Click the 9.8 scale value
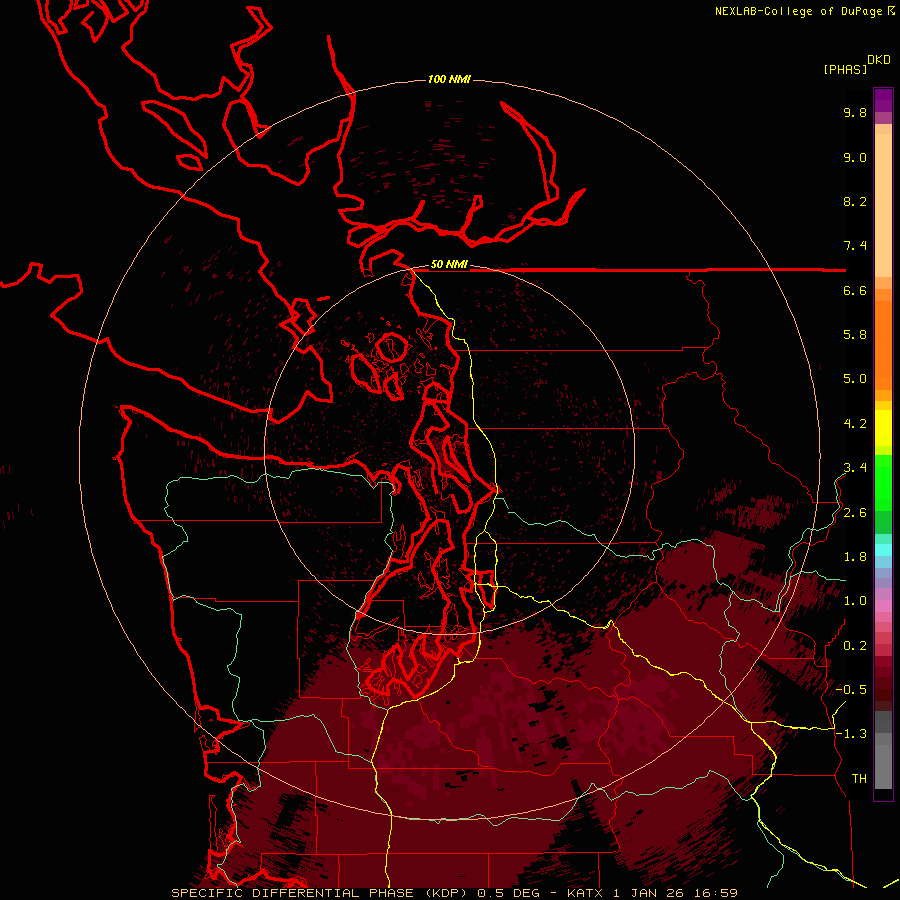The width and height of the screenshot is (900, 900). tap(855, 113)
